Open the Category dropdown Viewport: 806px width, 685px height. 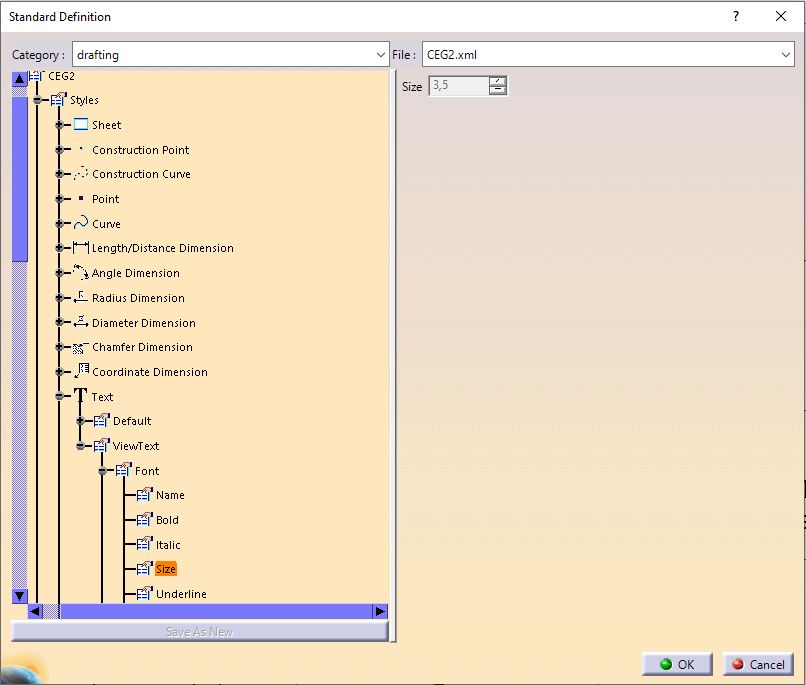click(380, 55)
